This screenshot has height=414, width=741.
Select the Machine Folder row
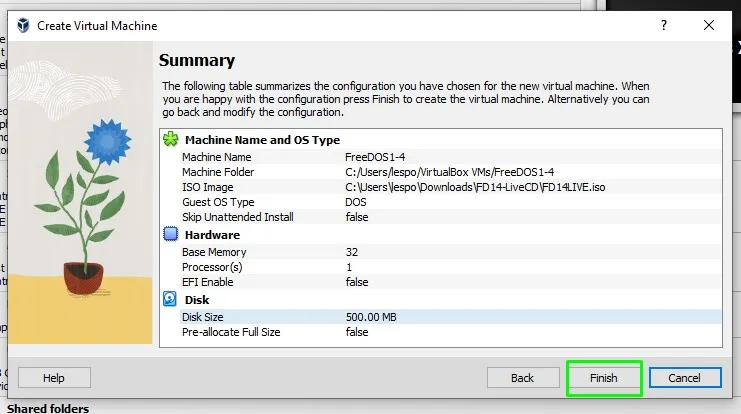[450, 172]
